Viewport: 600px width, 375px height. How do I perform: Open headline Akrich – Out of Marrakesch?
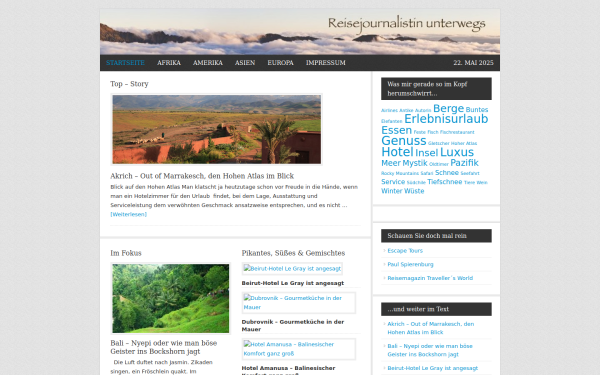pos(202,176)
